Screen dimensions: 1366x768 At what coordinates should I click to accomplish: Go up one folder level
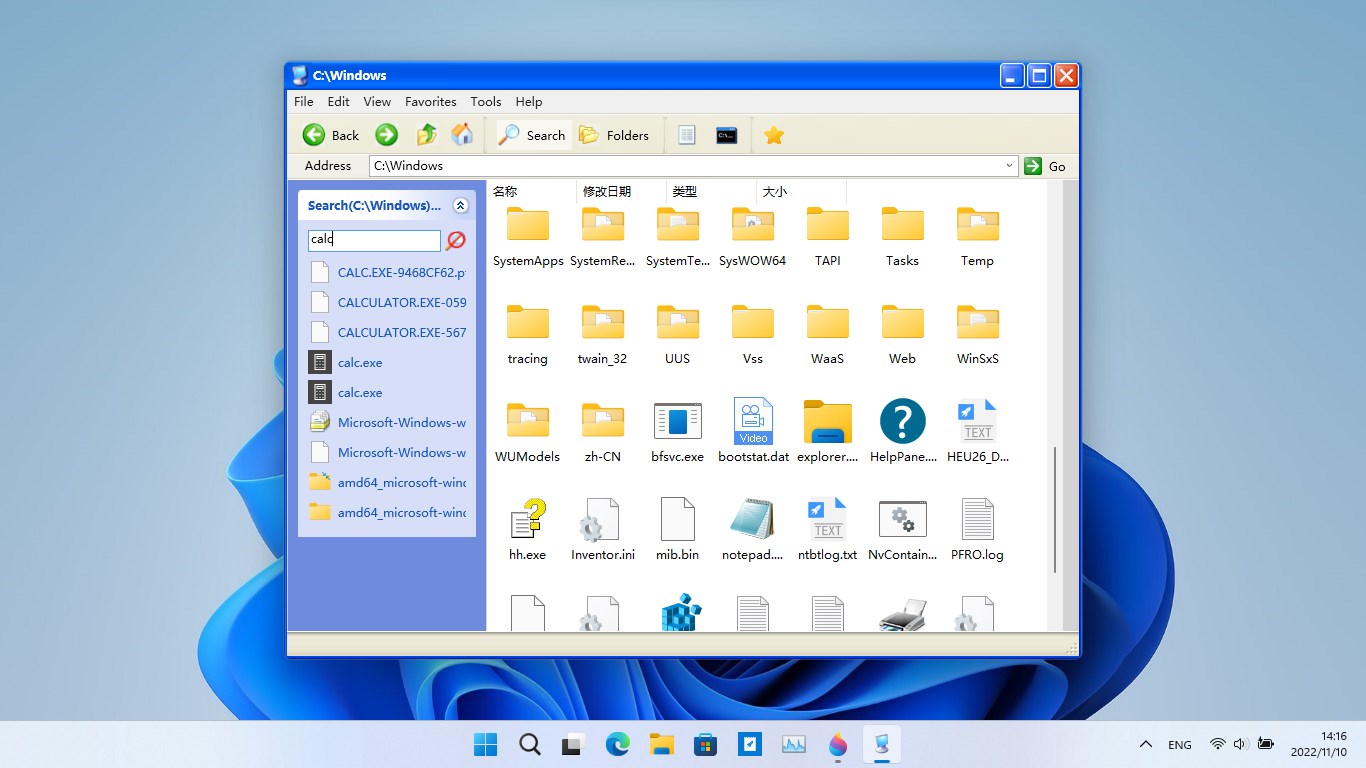427,135
